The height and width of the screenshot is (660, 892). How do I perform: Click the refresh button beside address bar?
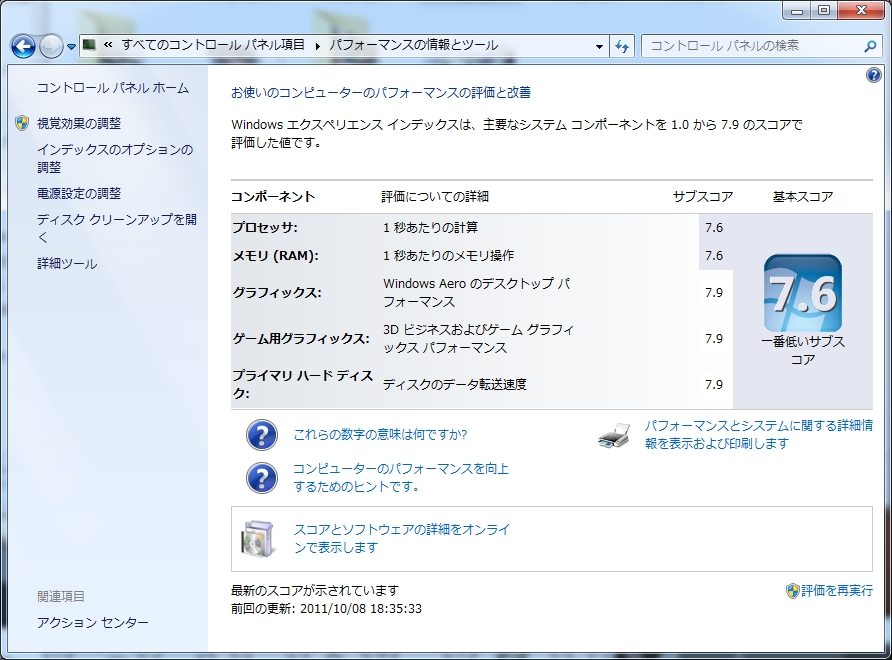(x=622, y=46)
